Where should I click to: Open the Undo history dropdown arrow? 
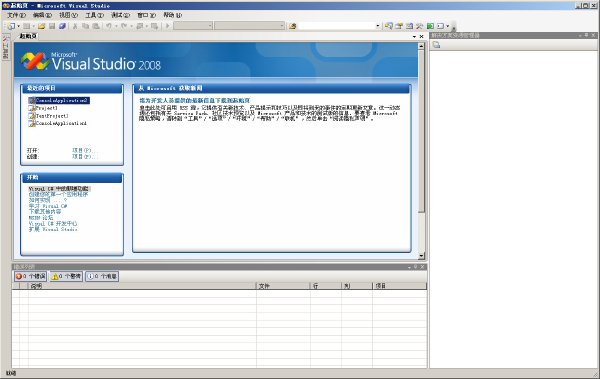point(116,26)
